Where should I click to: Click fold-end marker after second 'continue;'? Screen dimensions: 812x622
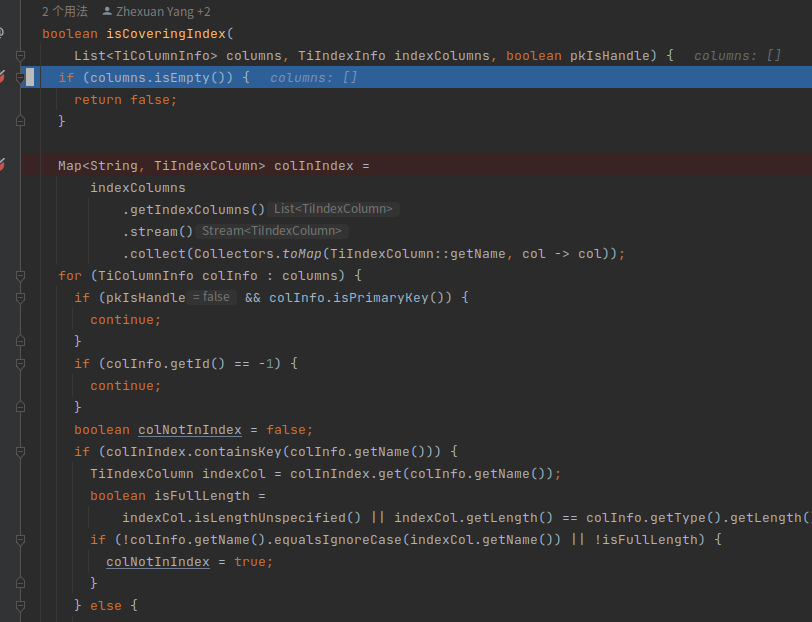(20, 407)
